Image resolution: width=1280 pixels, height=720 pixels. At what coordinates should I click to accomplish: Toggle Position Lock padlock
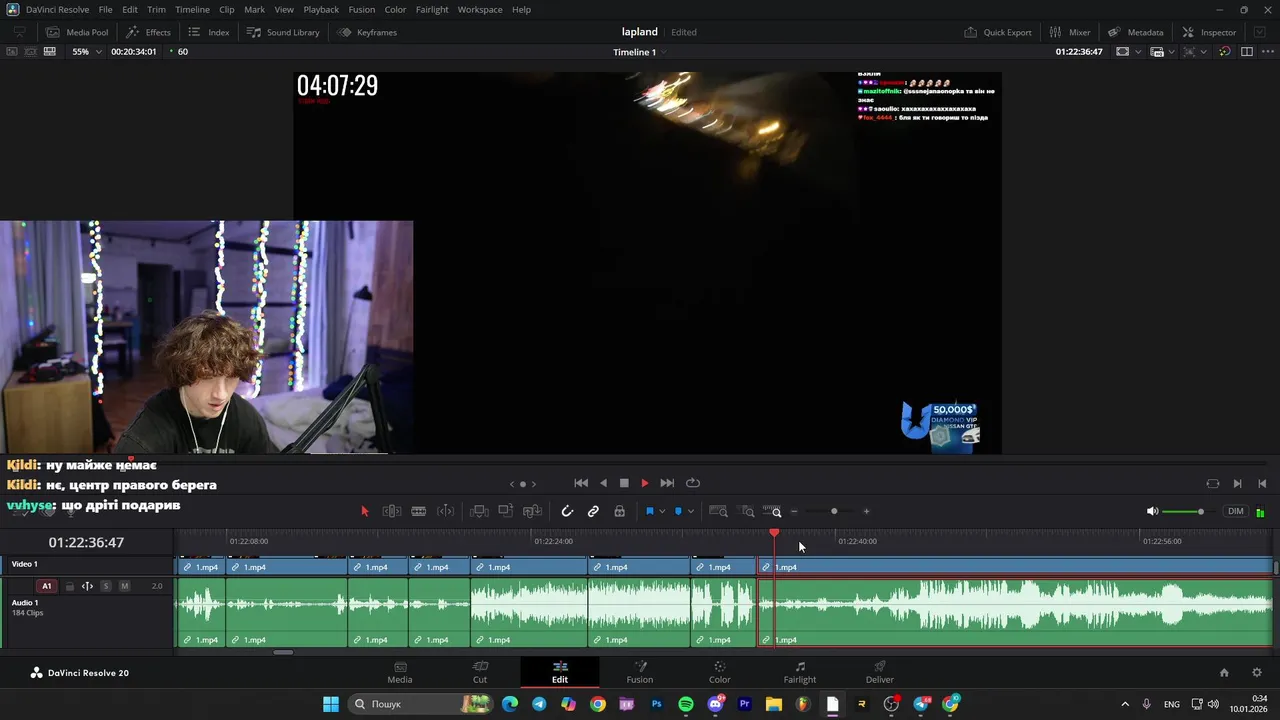coord(620,511)
